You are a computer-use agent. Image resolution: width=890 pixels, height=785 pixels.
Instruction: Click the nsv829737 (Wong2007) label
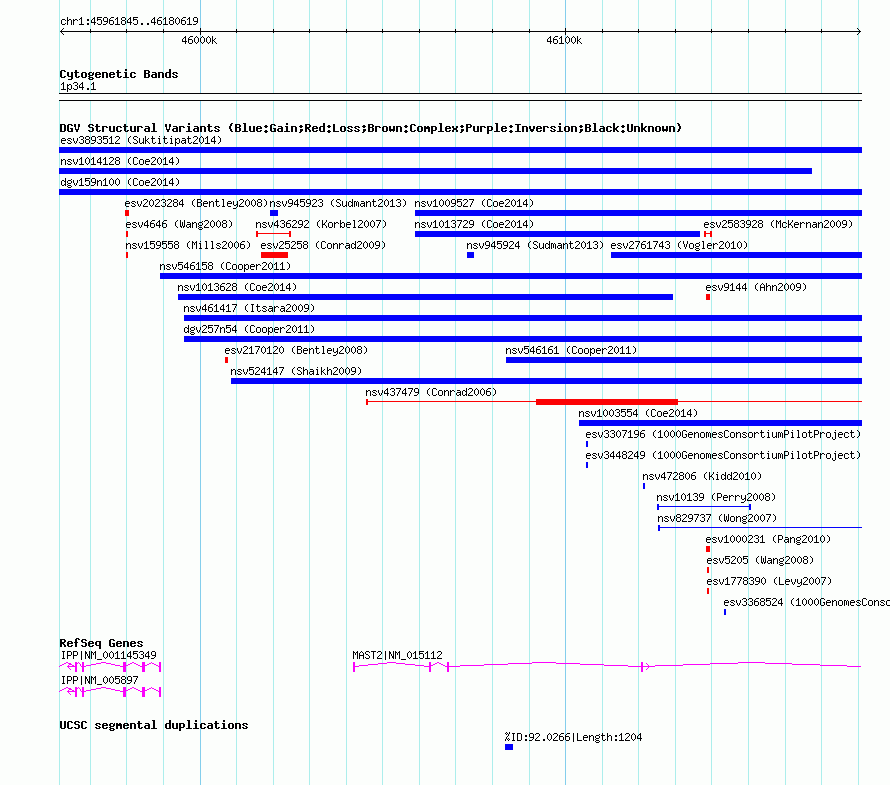[x=717, y=518]
